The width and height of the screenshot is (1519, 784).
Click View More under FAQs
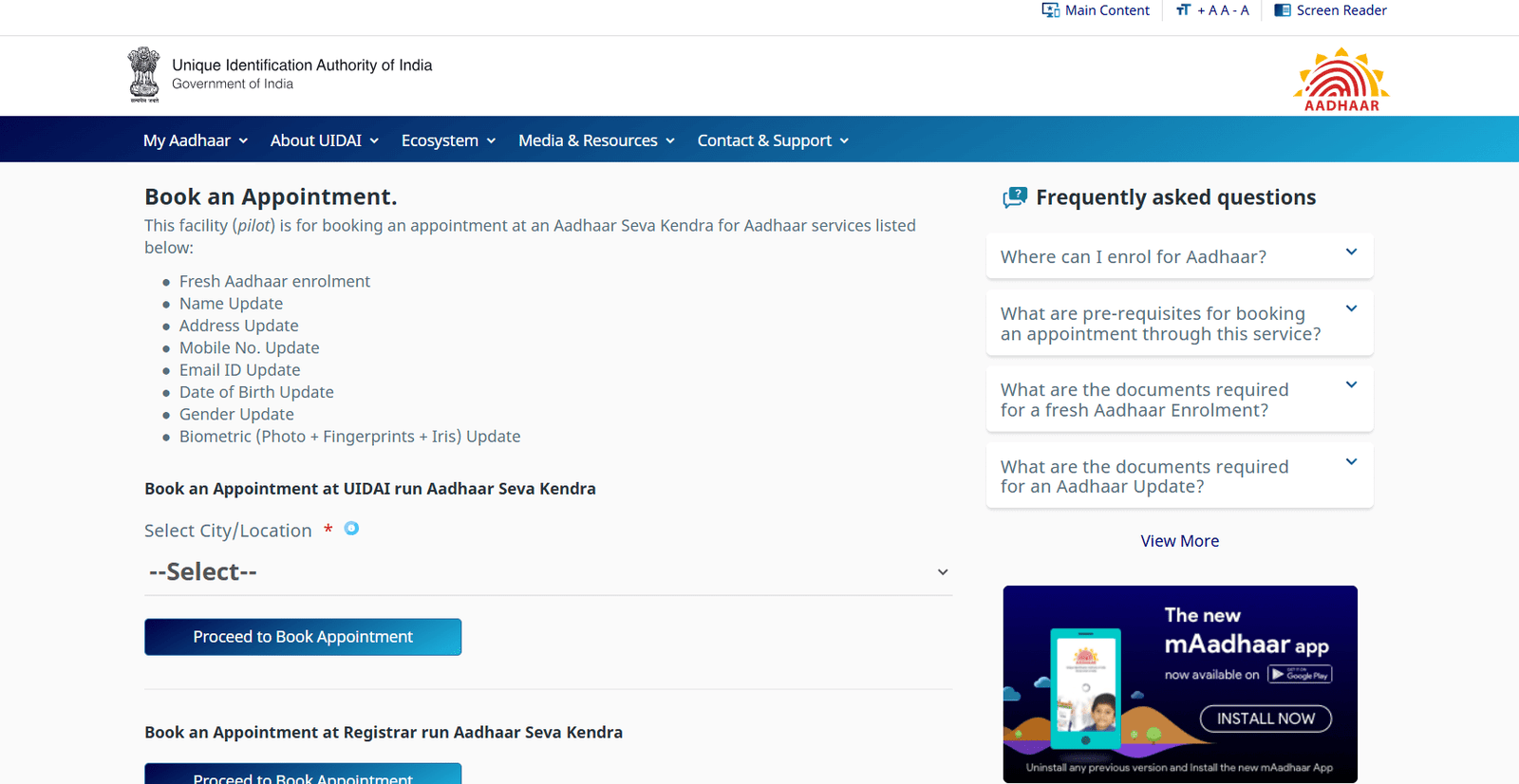coord(1179,541)
